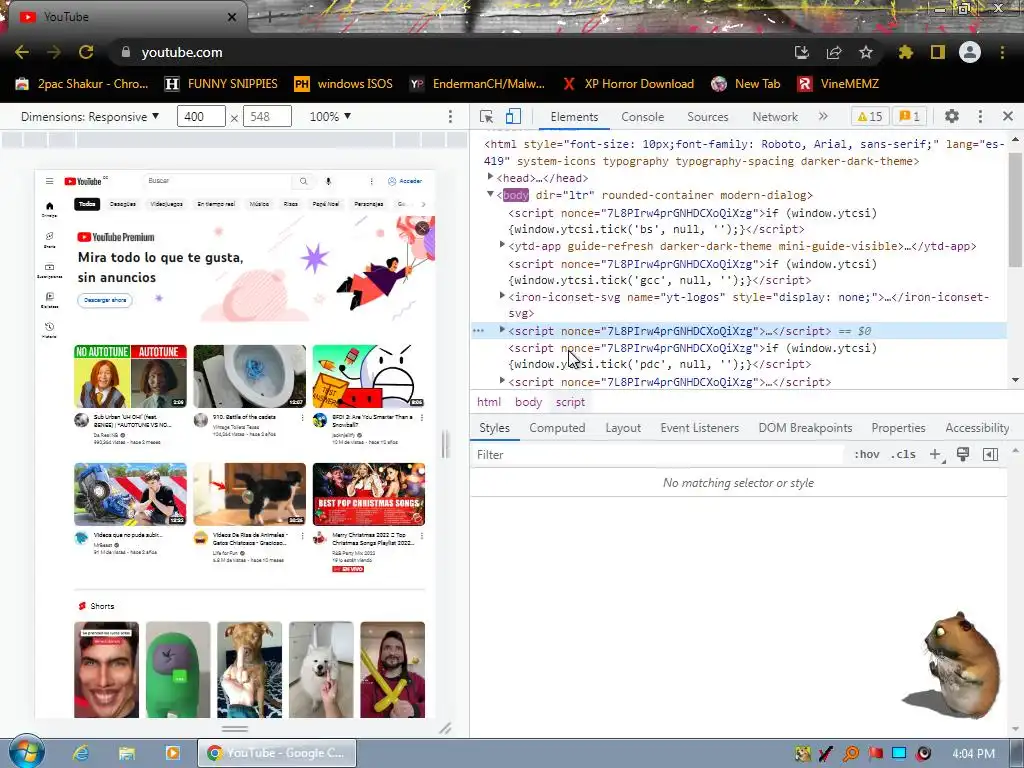Open Internet Explorer from taskbar

tap(80, 753)
